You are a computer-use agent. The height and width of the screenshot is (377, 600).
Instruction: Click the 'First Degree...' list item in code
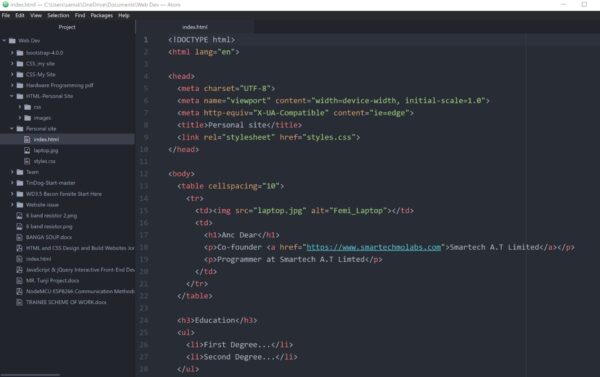click(x=237, y=345)
